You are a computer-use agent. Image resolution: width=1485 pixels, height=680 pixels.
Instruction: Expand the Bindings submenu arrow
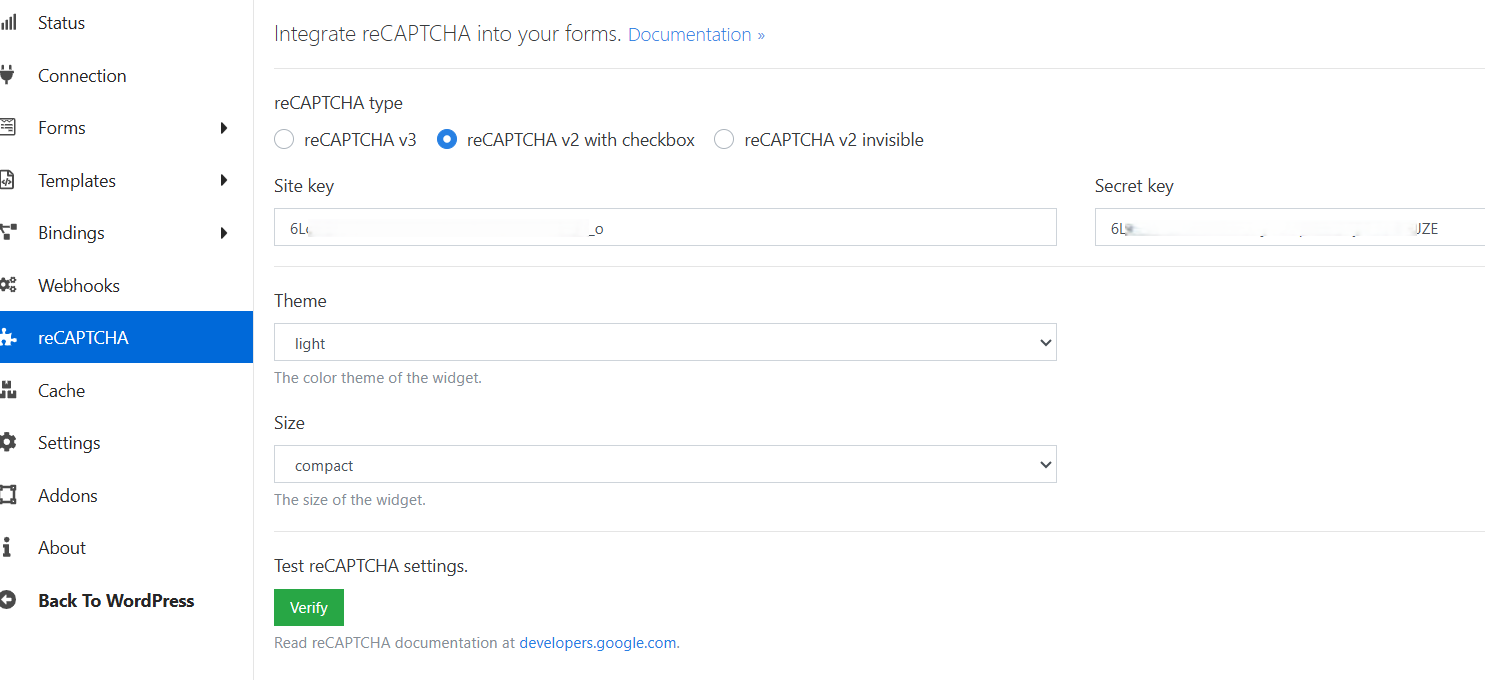click(x=224, y=233)
